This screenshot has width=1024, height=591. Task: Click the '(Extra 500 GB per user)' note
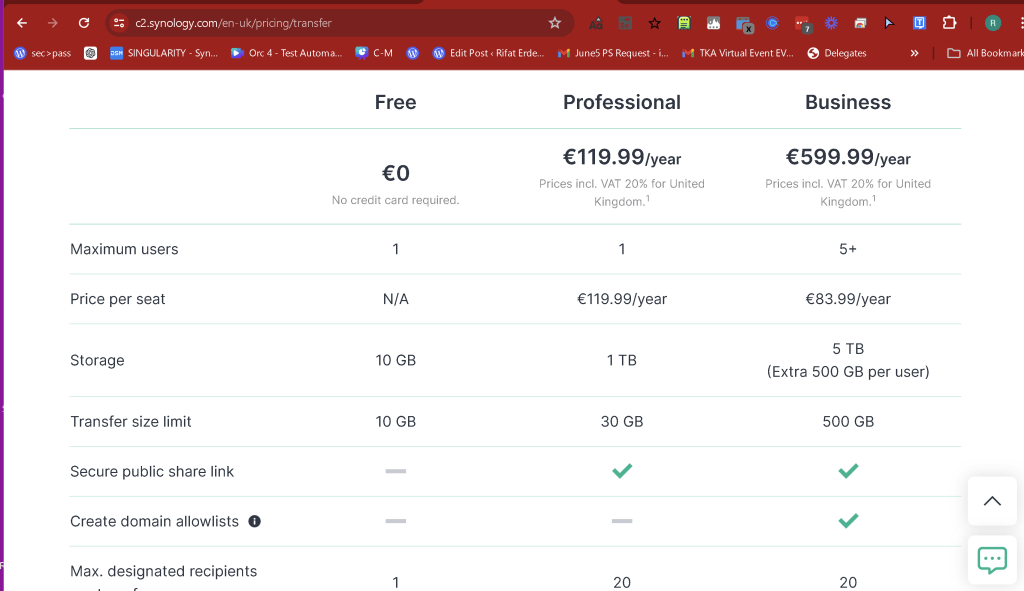pyautogui.click(x=848, y=372)
